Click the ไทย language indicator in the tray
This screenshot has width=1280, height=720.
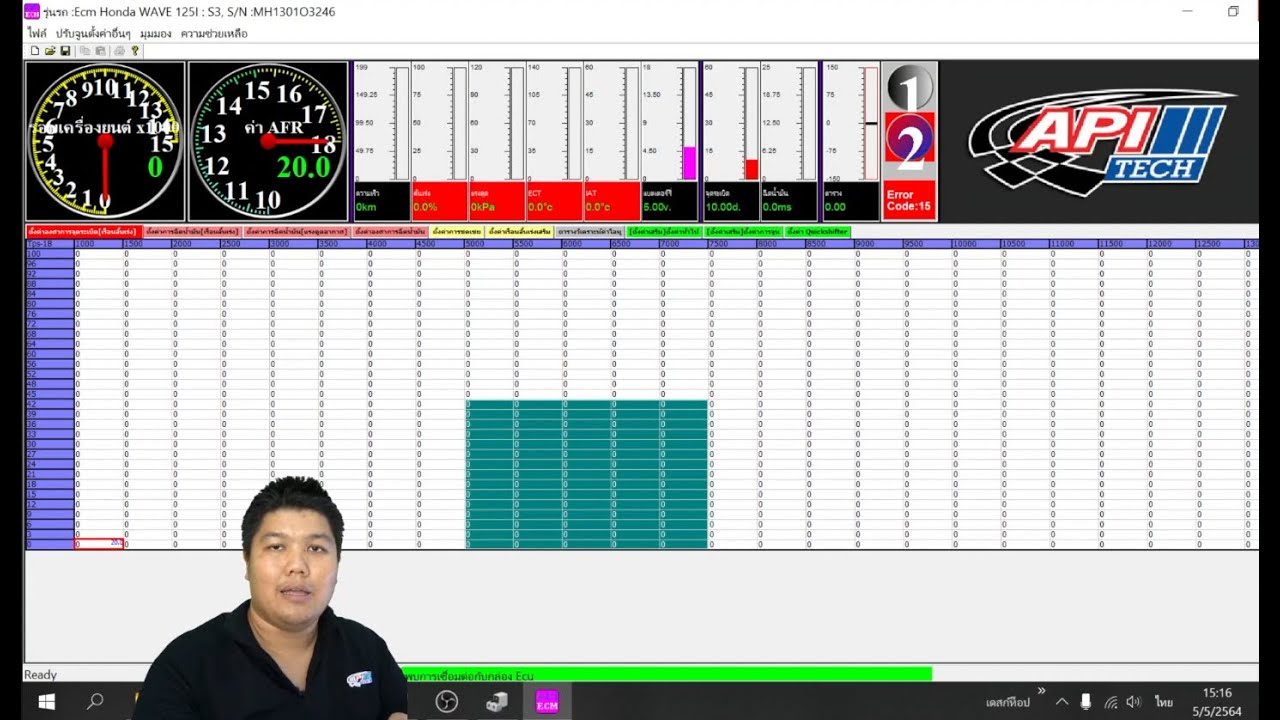(1164, 702)
